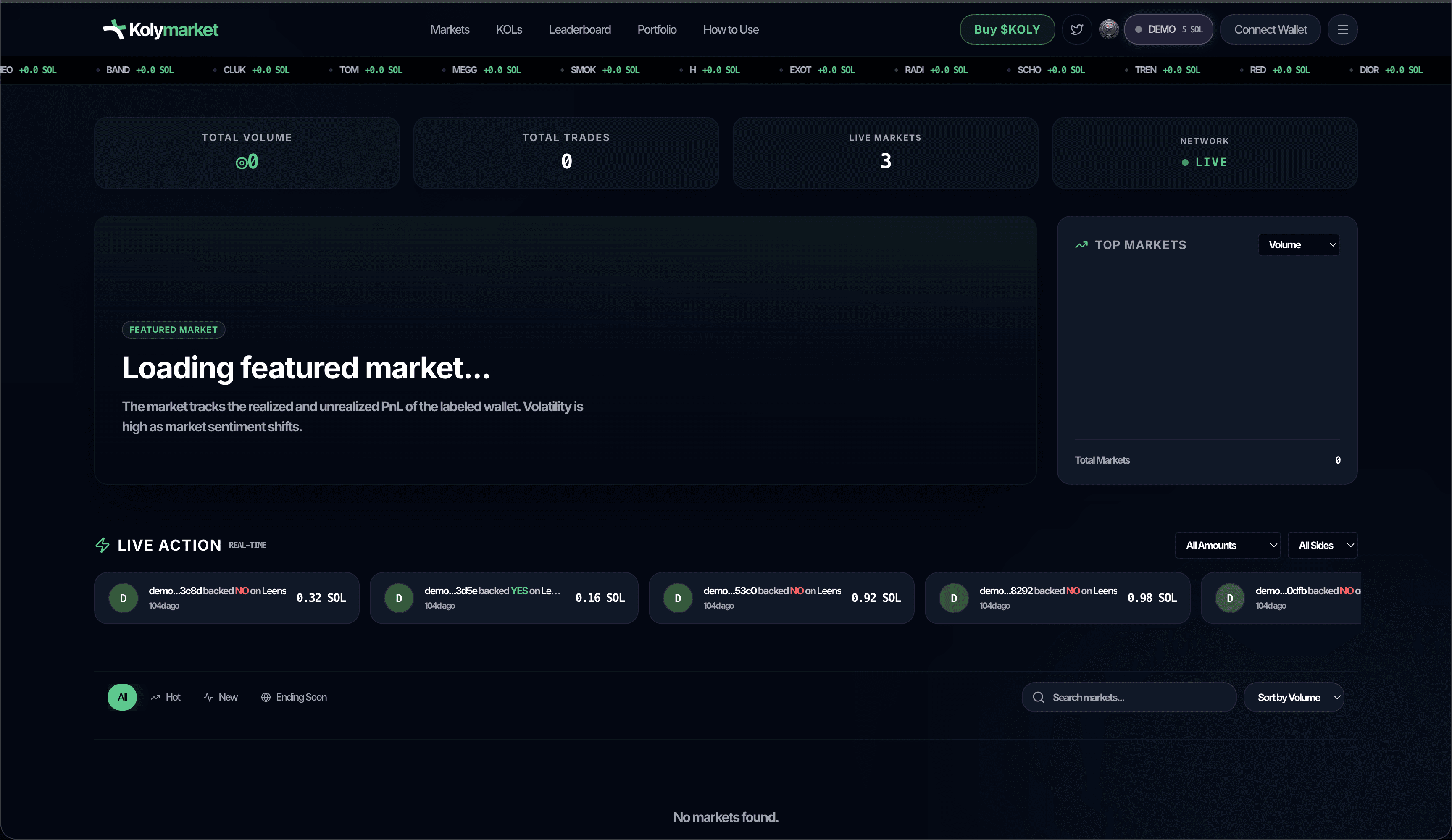Open the Portfolio page
Image resolution: width=1452 pixels, height=840 pixels.
657,29
